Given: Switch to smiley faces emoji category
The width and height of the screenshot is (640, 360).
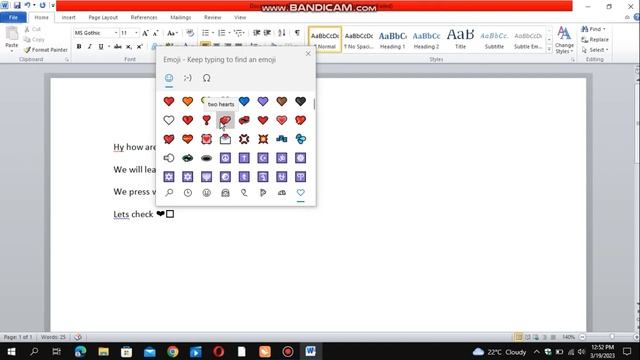Looking at the screenshot, I should 207,193.
